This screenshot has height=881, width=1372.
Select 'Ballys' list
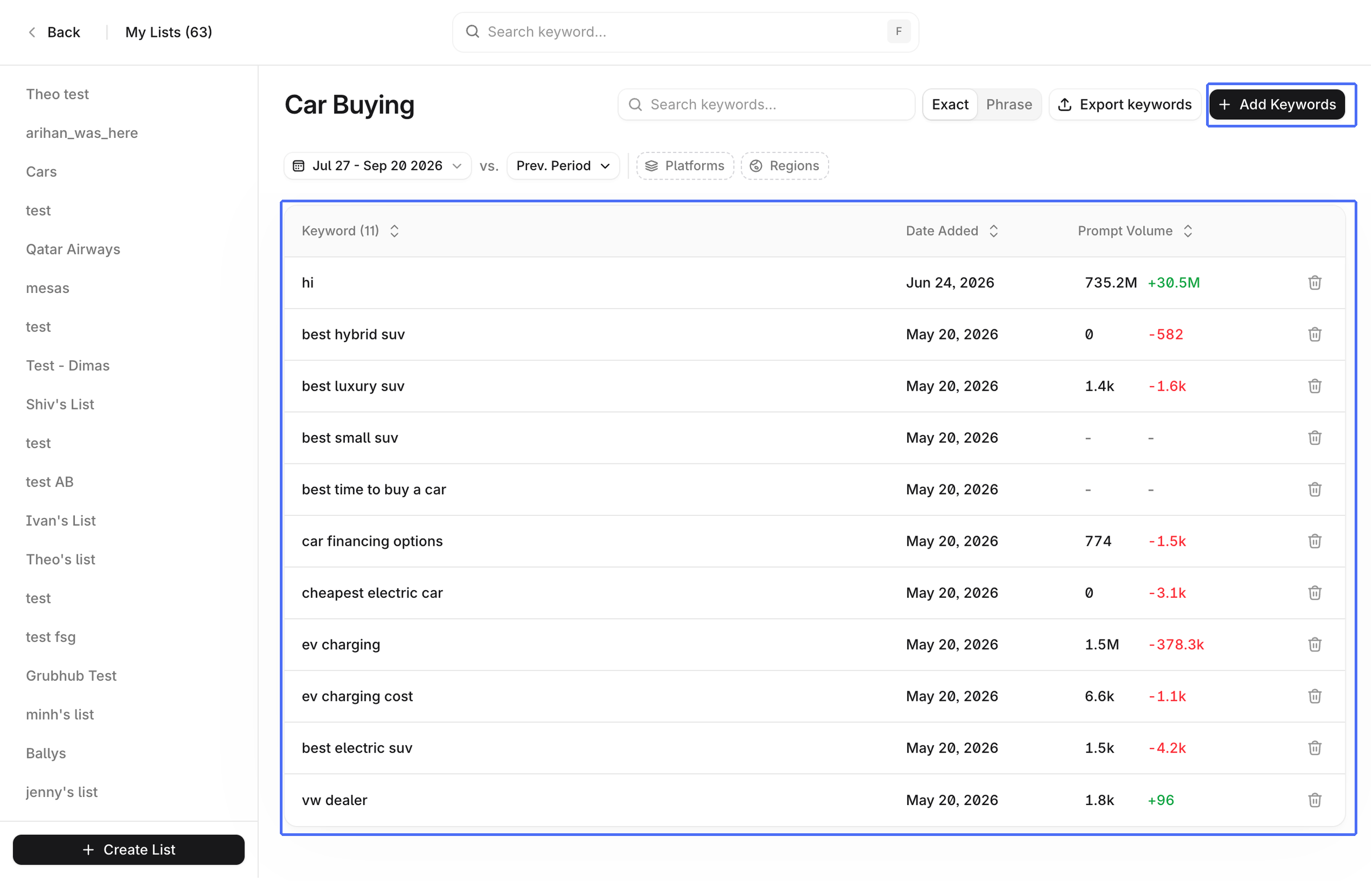[46, 754]
